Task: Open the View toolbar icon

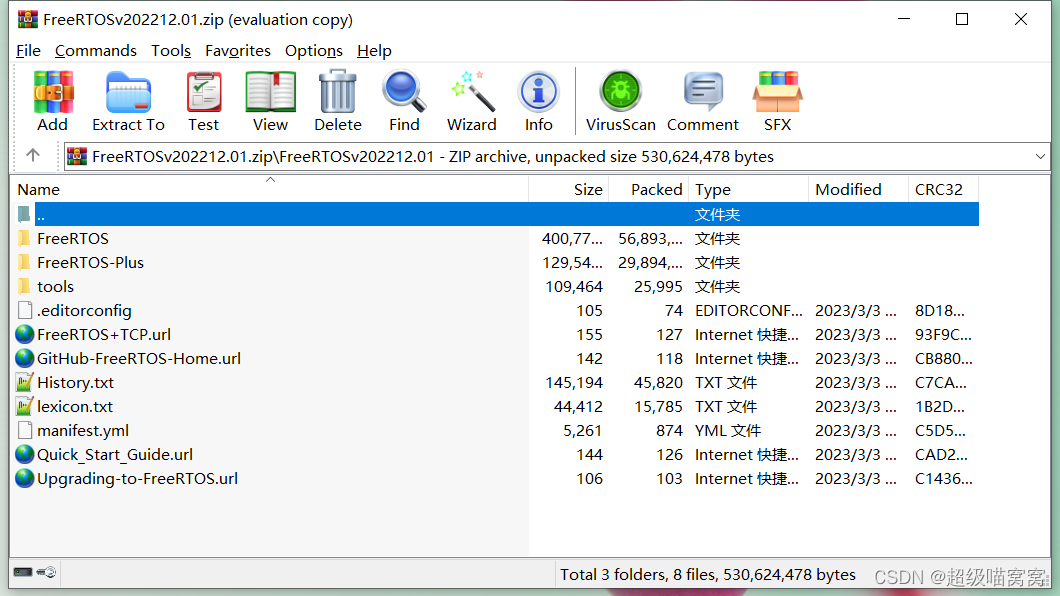Action: point(270,92)
